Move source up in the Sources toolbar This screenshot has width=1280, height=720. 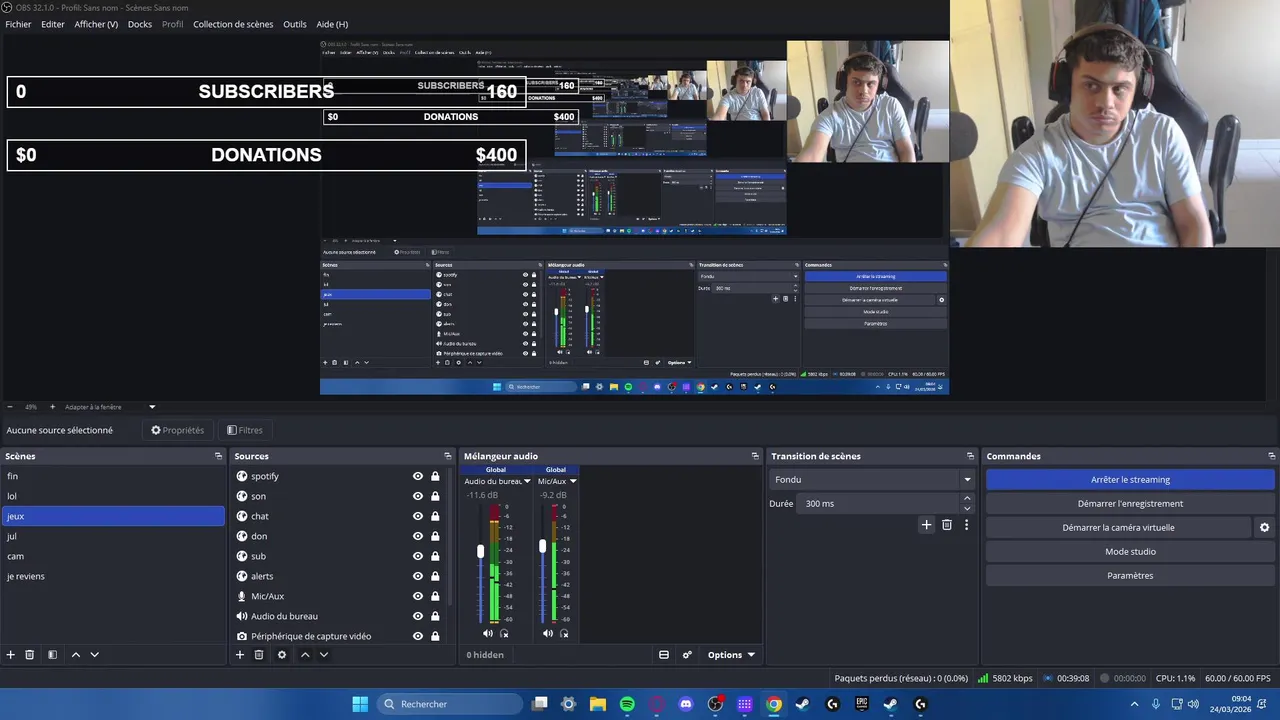(305, 655)
